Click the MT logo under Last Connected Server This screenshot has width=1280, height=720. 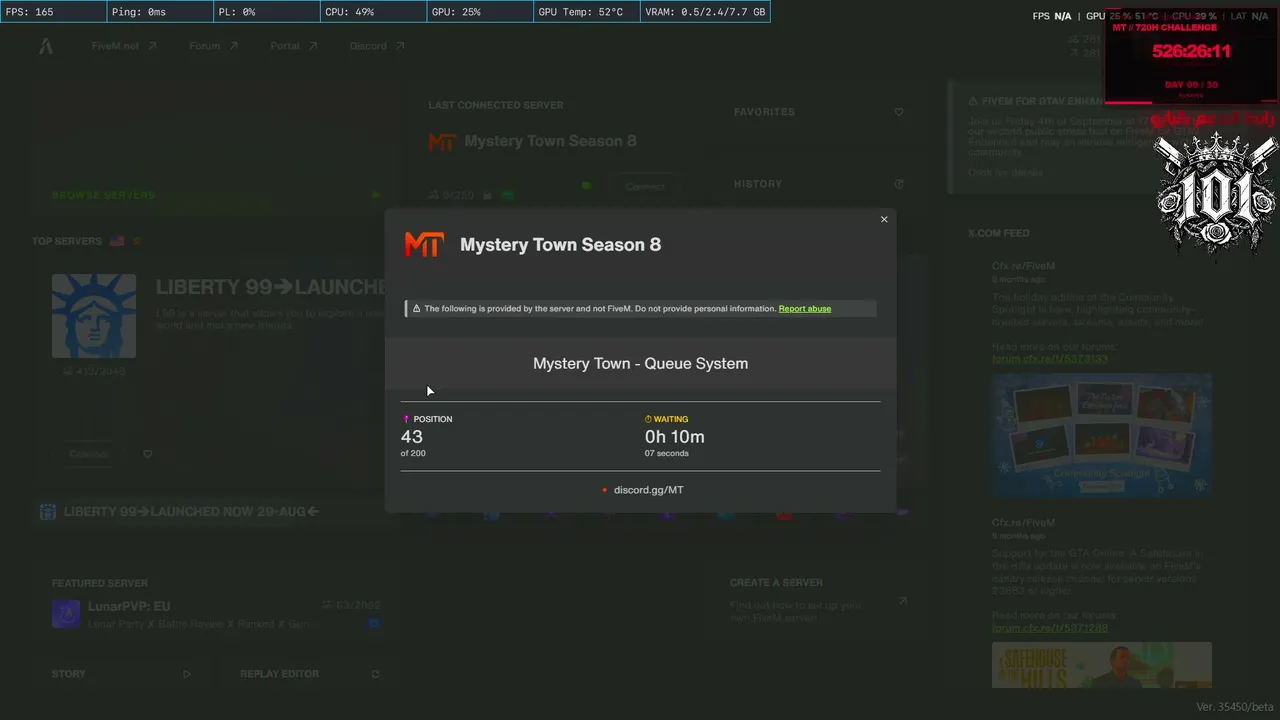(x=442, y=142)
